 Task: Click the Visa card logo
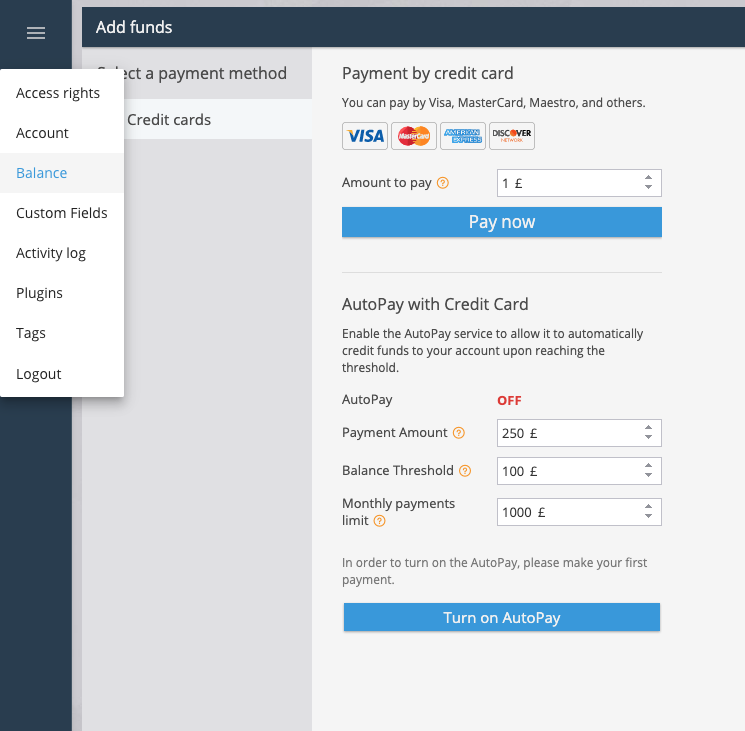tap(365, 135)
